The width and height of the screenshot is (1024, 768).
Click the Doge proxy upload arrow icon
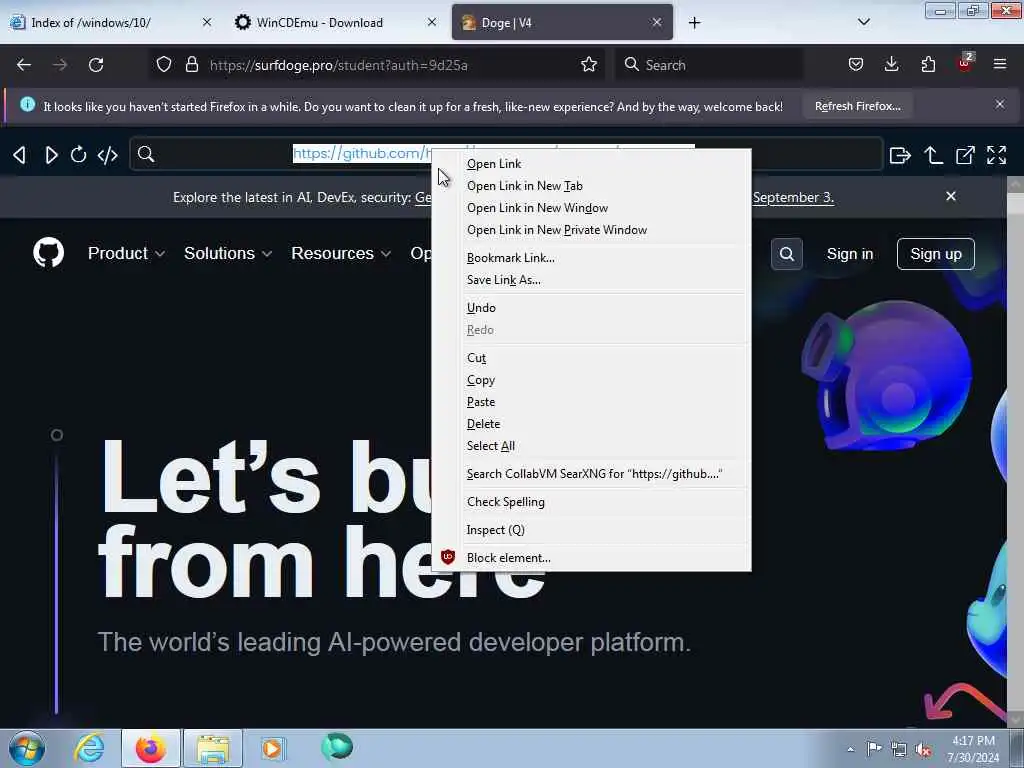coord(933,155)
